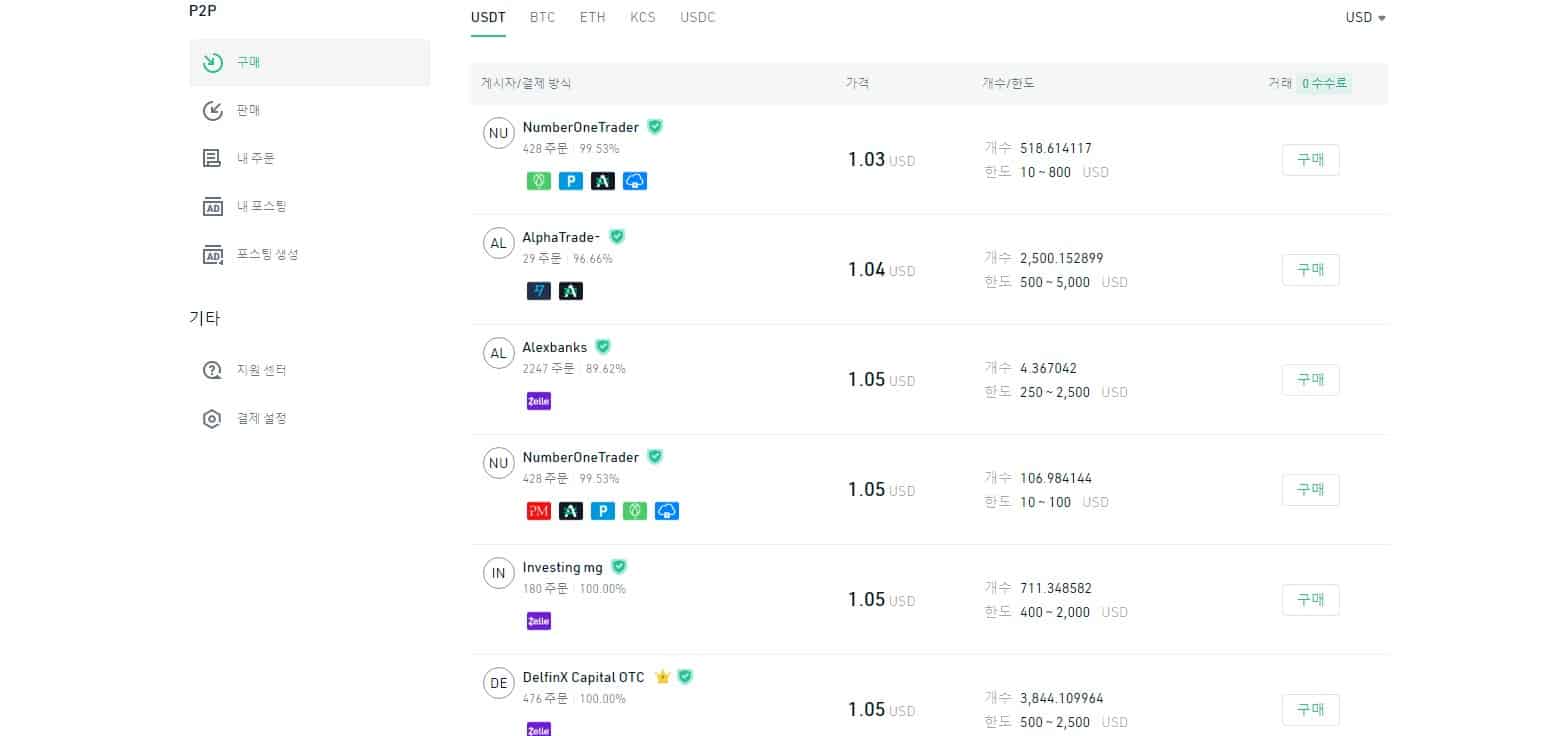The image size is (1562, 736).
Task: Click the PM payment icon under NumberOneTrader
Action: pyautogui.click(x=538, y=510)
